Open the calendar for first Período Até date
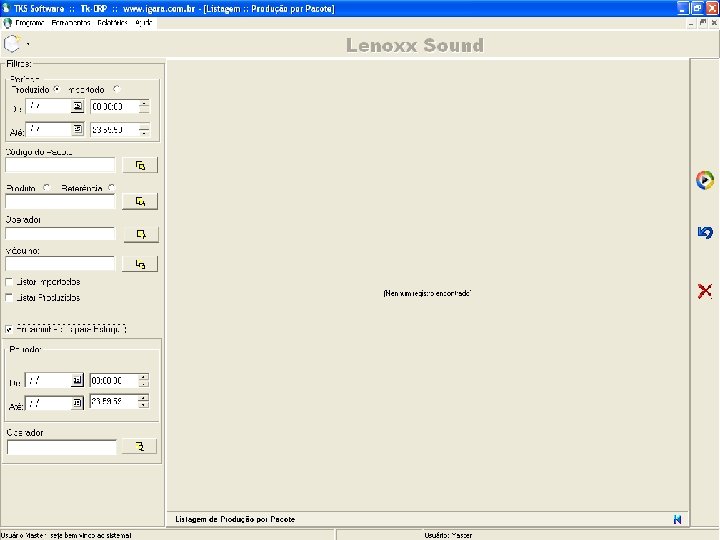The width and height of the screenshot is (720, 540). 77,129
